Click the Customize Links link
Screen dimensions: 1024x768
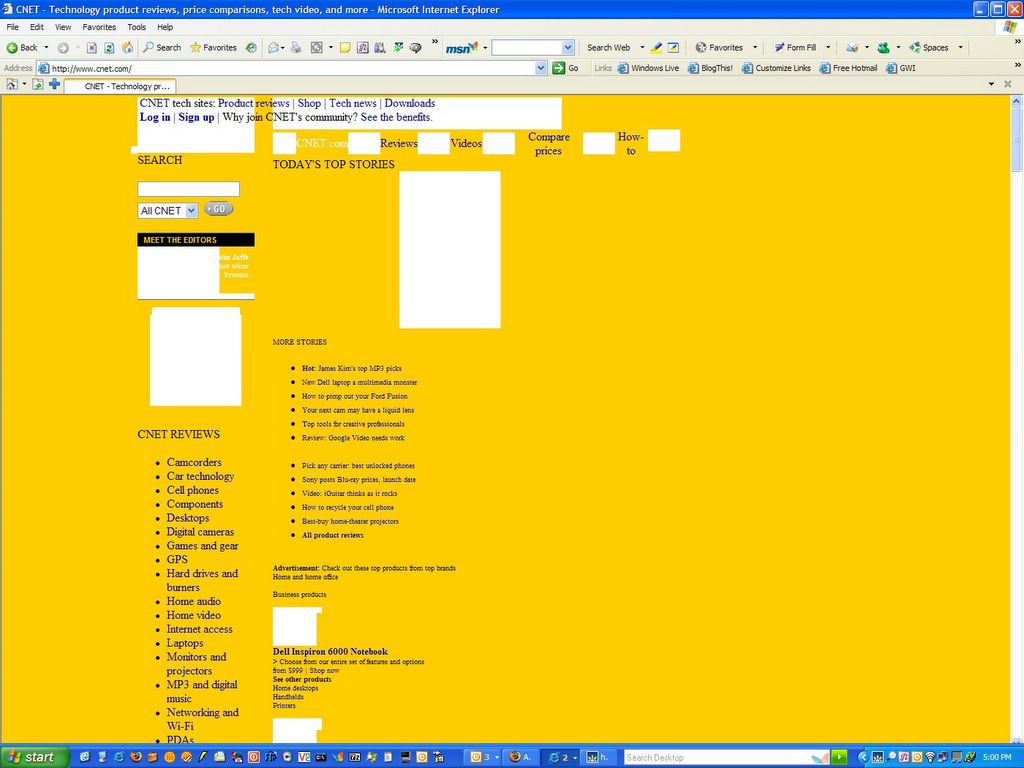pos(776,68)
